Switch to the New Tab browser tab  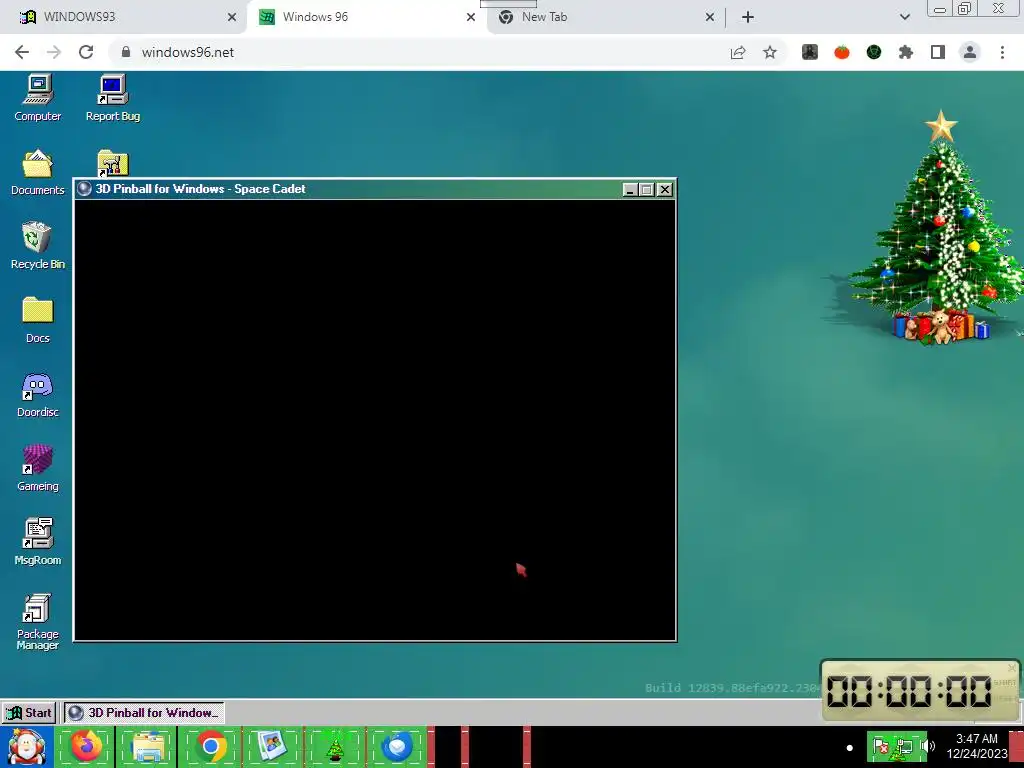pos(602,17)
